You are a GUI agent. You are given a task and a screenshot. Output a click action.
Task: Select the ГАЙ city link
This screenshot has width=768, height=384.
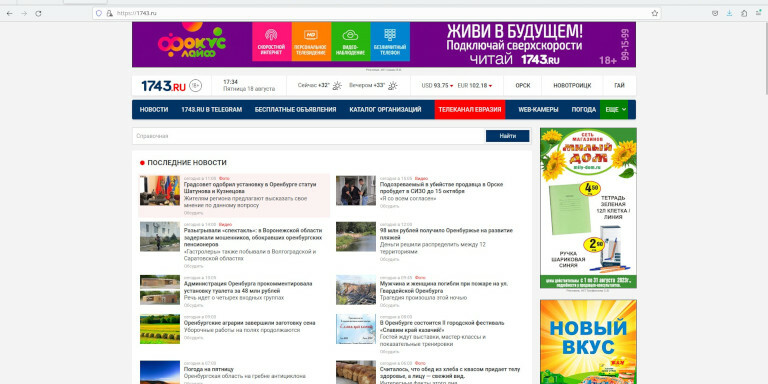click(620, 86)
